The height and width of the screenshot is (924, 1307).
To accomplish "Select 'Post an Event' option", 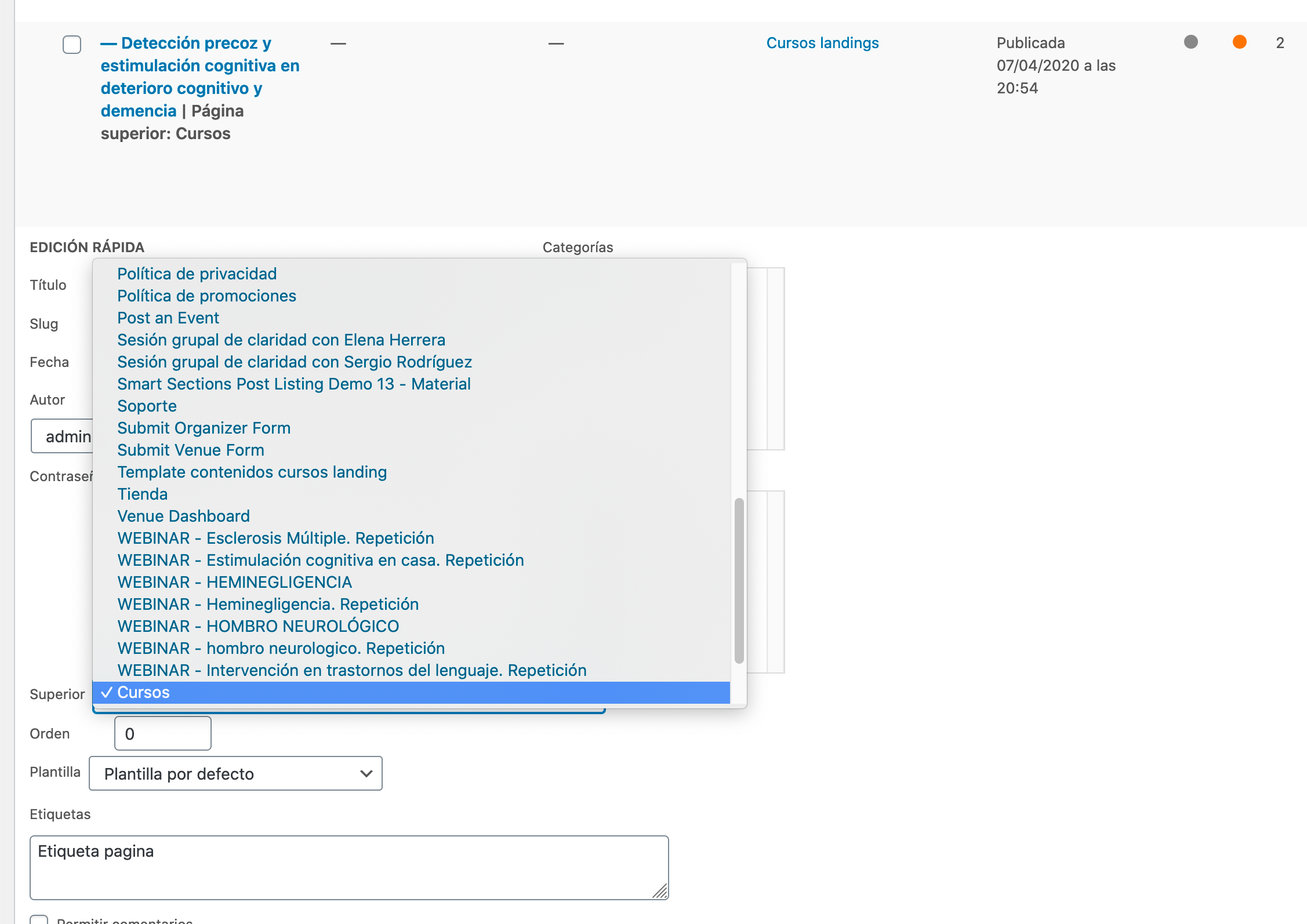I will click(411, 318).
